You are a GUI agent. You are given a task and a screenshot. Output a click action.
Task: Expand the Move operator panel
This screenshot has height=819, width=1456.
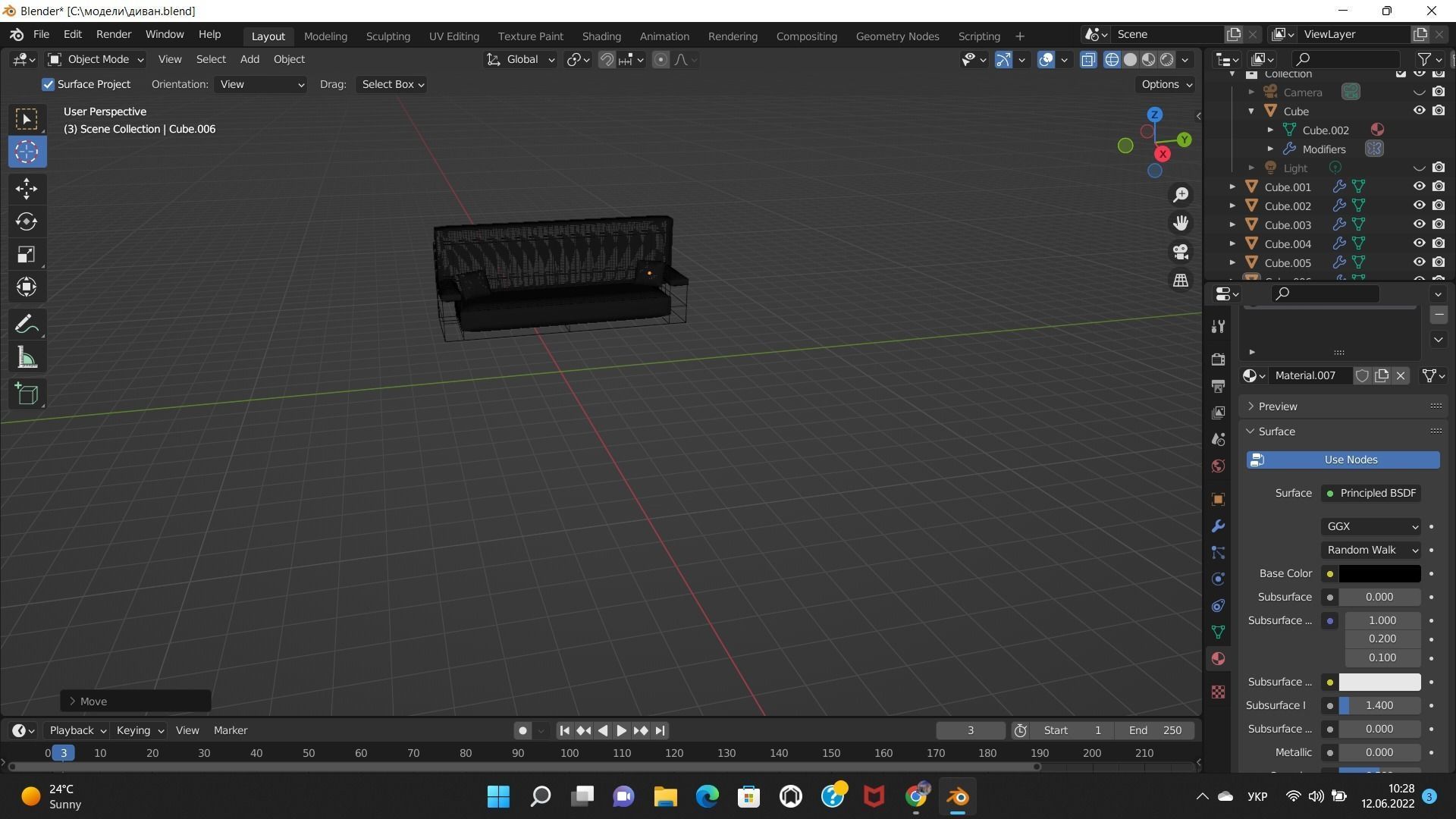136,701
